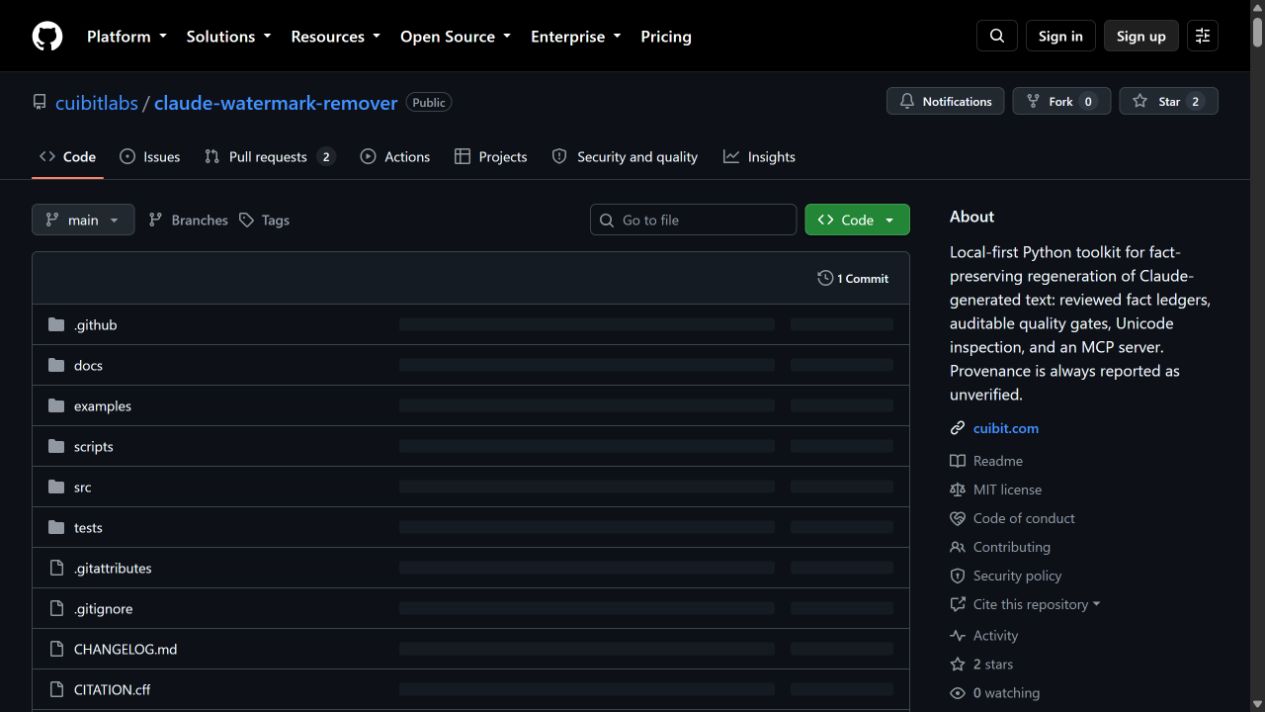Click the link chain icon beside cuibit.com

(957, 428)
